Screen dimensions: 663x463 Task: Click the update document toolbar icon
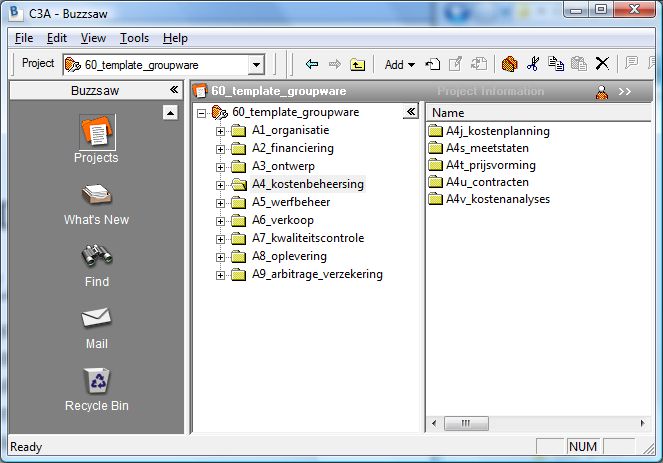click(x=479, y=64)
